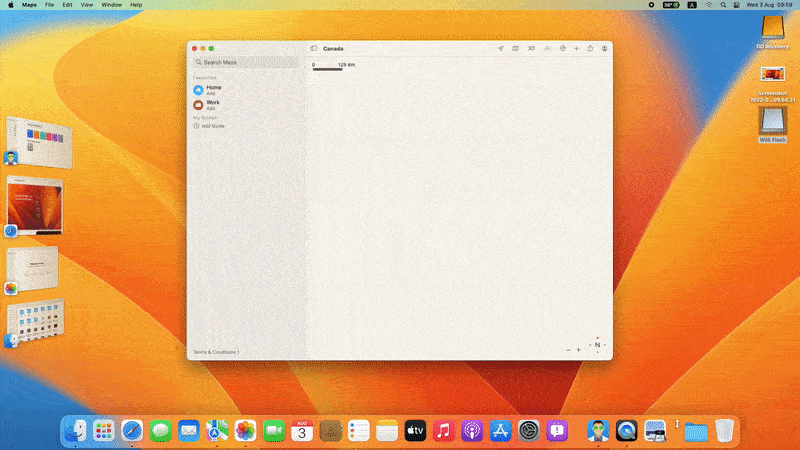Open the Maps menu in menu bar
This screenshot has height=450, width=800.
[29, 5]
